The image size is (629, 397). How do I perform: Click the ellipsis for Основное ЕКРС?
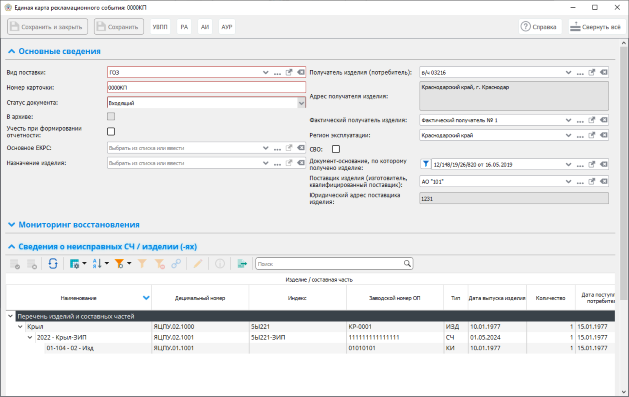click(277, 149)
